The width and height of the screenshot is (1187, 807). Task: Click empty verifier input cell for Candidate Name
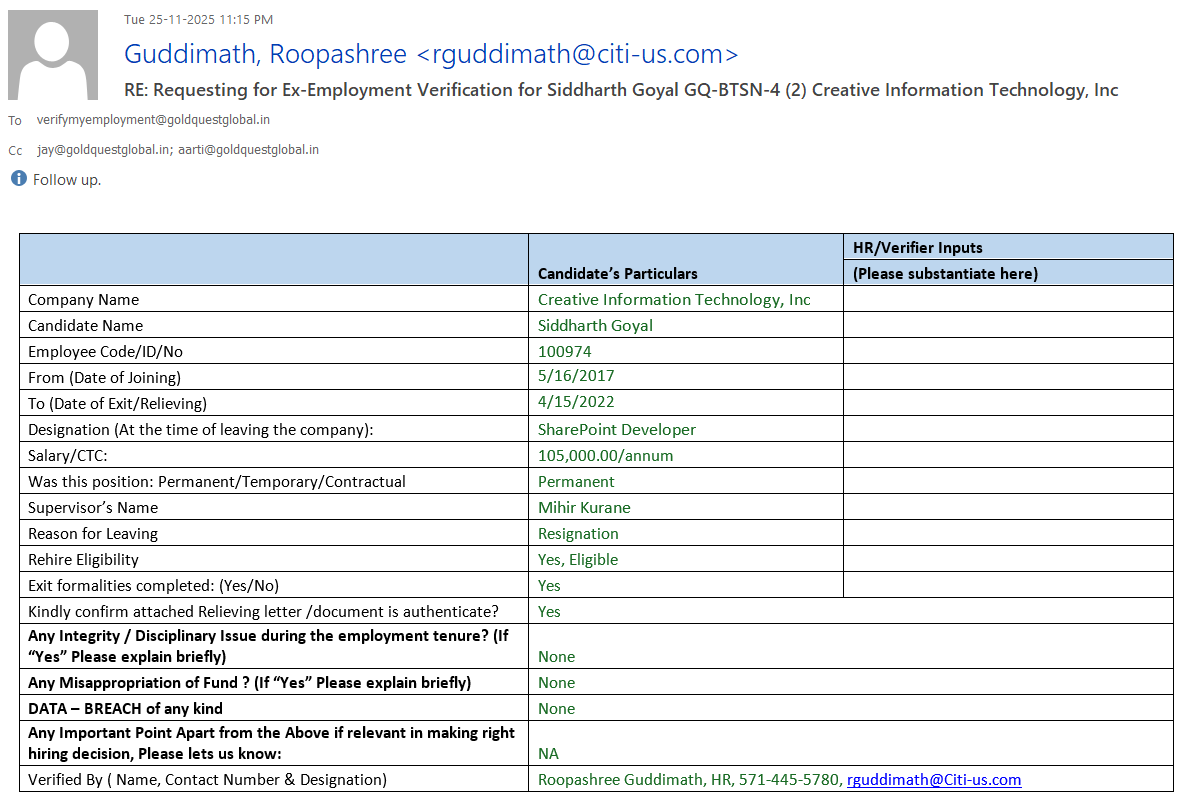pyautogui.click(x=1007, y=325)
